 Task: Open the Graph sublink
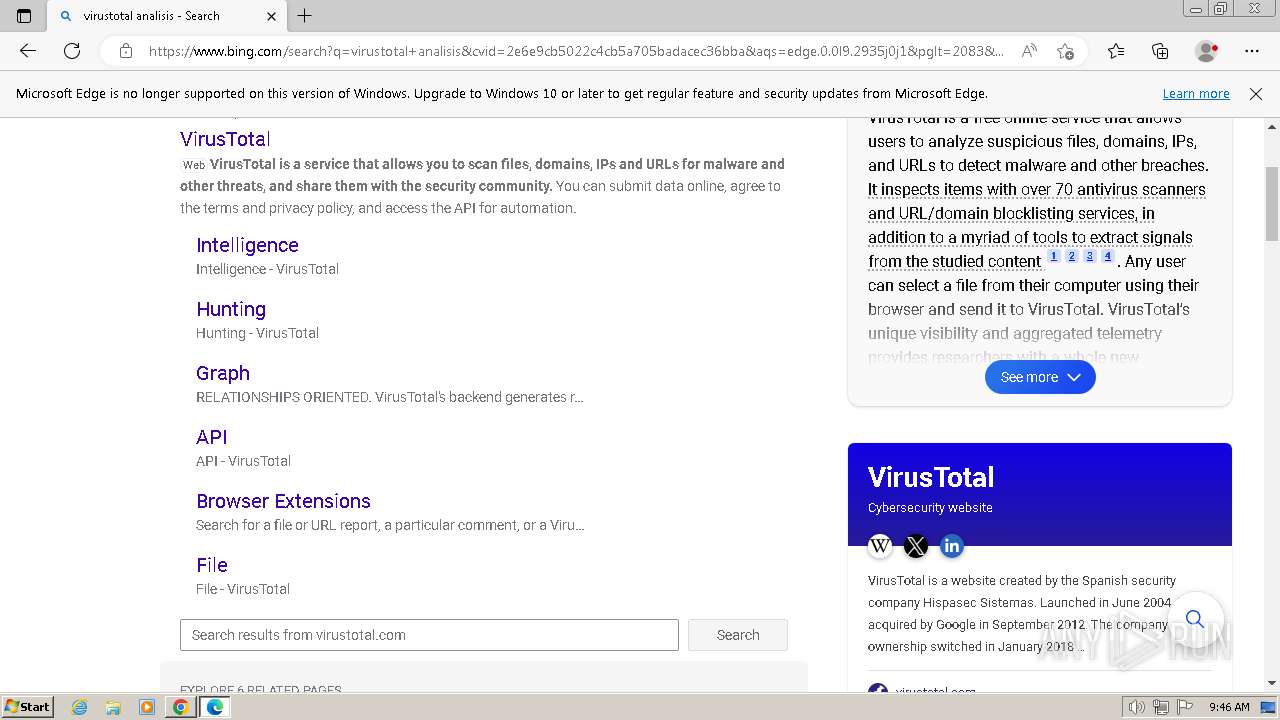[223, 373]
